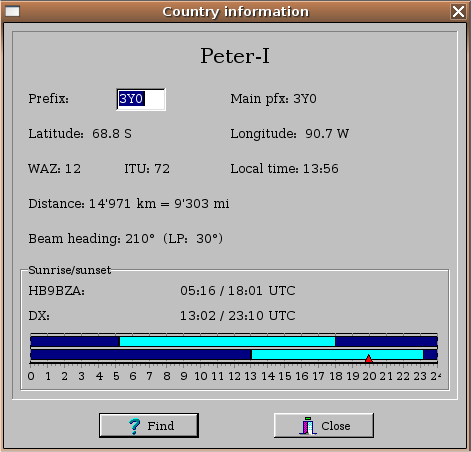
Task: Click the Prefix input field containing 3Y0
Action: [141, 99]
